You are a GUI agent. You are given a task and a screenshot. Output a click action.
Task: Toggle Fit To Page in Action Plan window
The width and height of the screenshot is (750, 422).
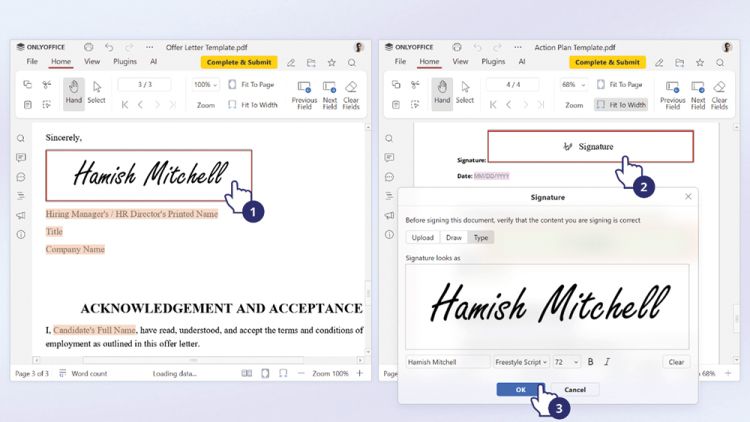620,85
